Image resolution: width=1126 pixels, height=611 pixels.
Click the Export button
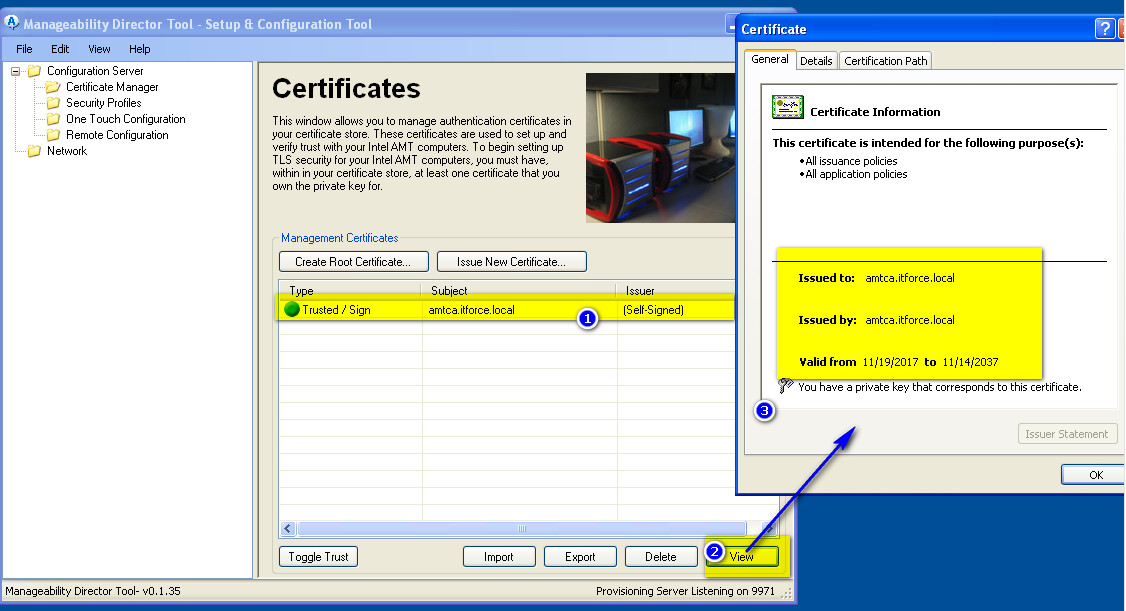pos(580,556)
